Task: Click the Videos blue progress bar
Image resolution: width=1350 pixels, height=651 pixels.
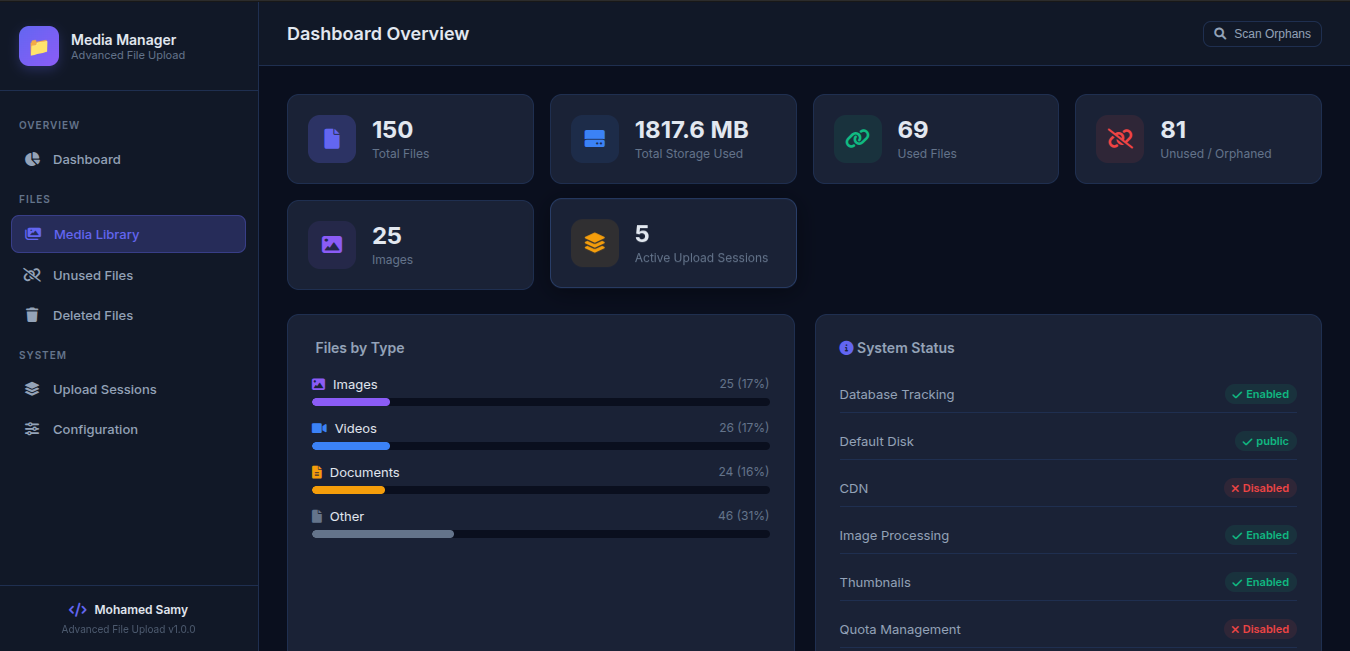Action: pos(351,446)
